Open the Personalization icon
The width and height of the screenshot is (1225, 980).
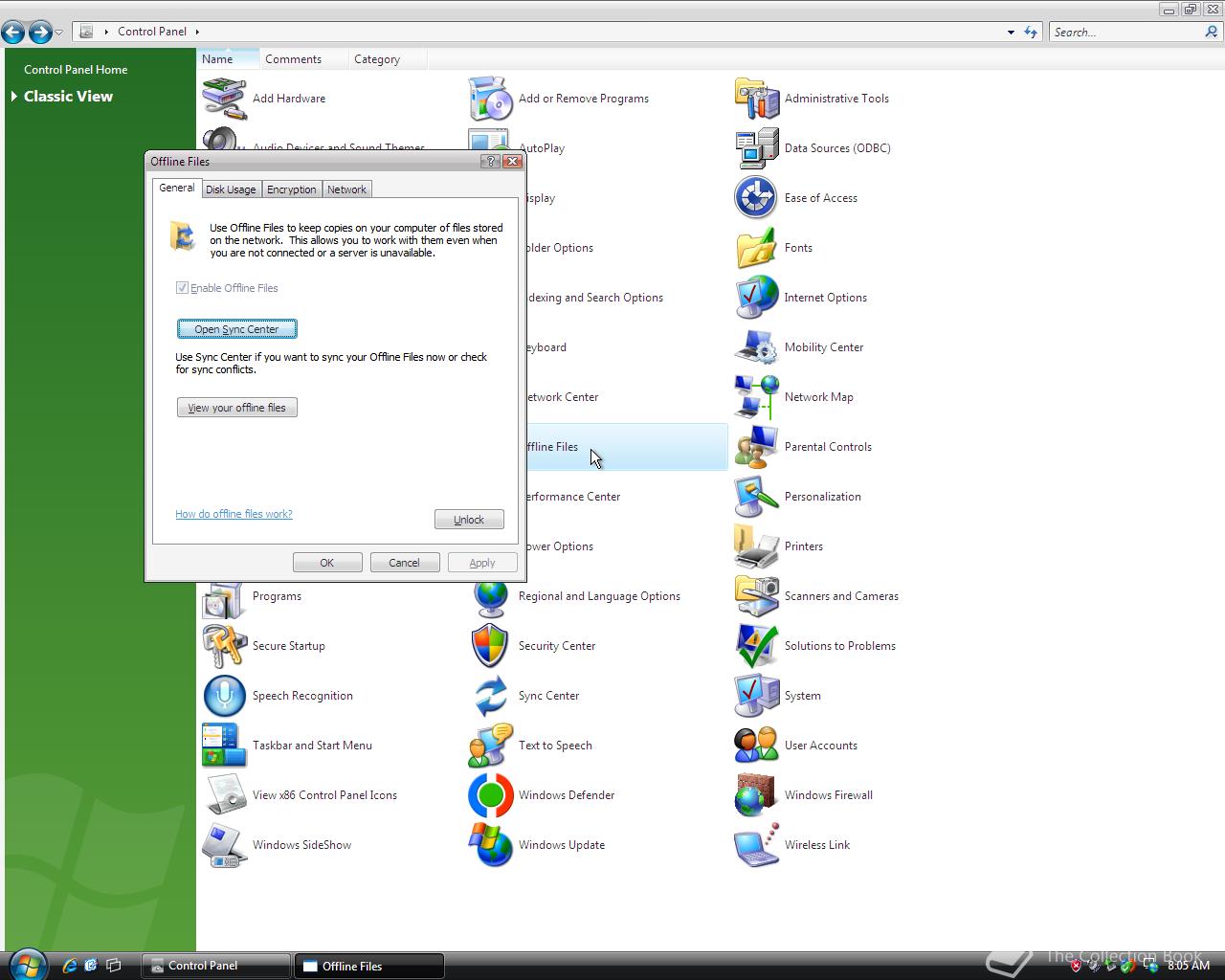coord(756,497)
